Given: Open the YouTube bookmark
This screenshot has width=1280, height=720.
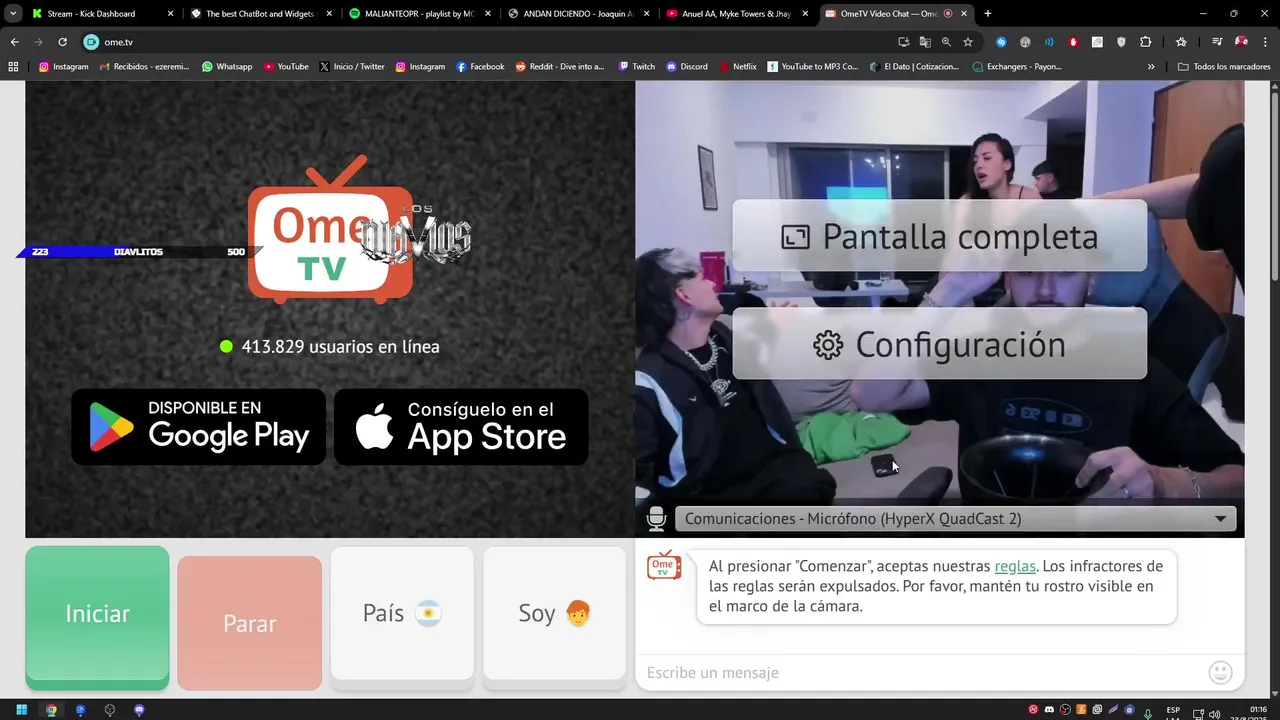Looking at the screenshot, I should [286, 67].
